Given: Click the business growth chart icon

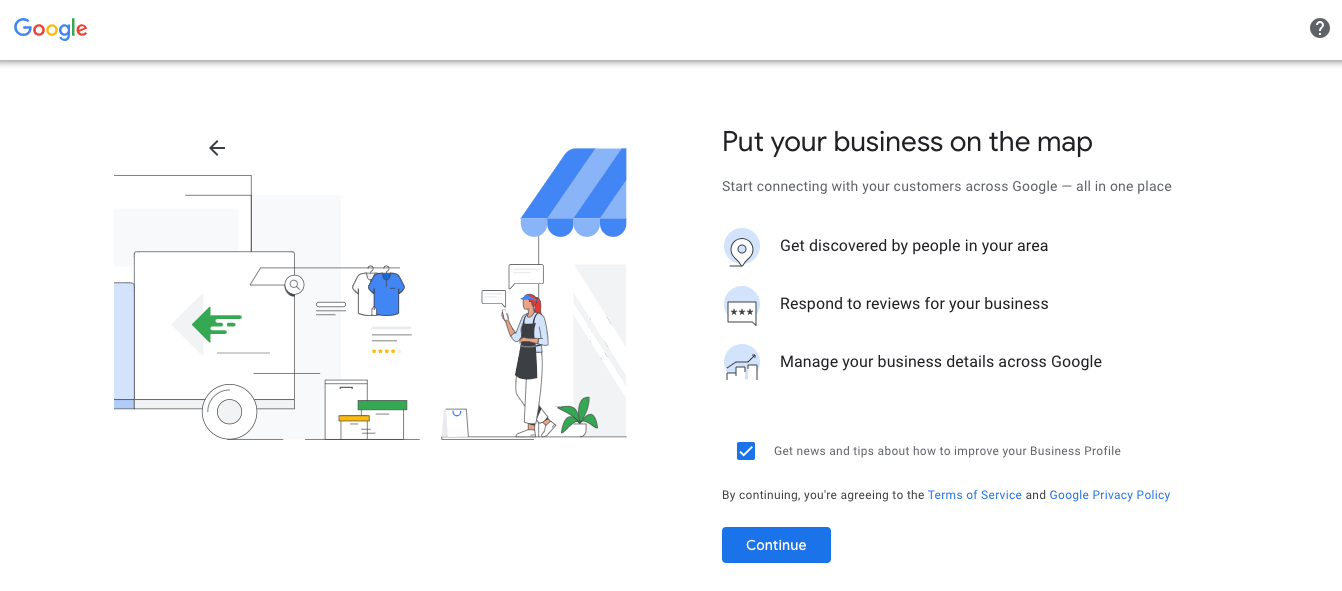Looking at the screenshot, I should point(741,363).
